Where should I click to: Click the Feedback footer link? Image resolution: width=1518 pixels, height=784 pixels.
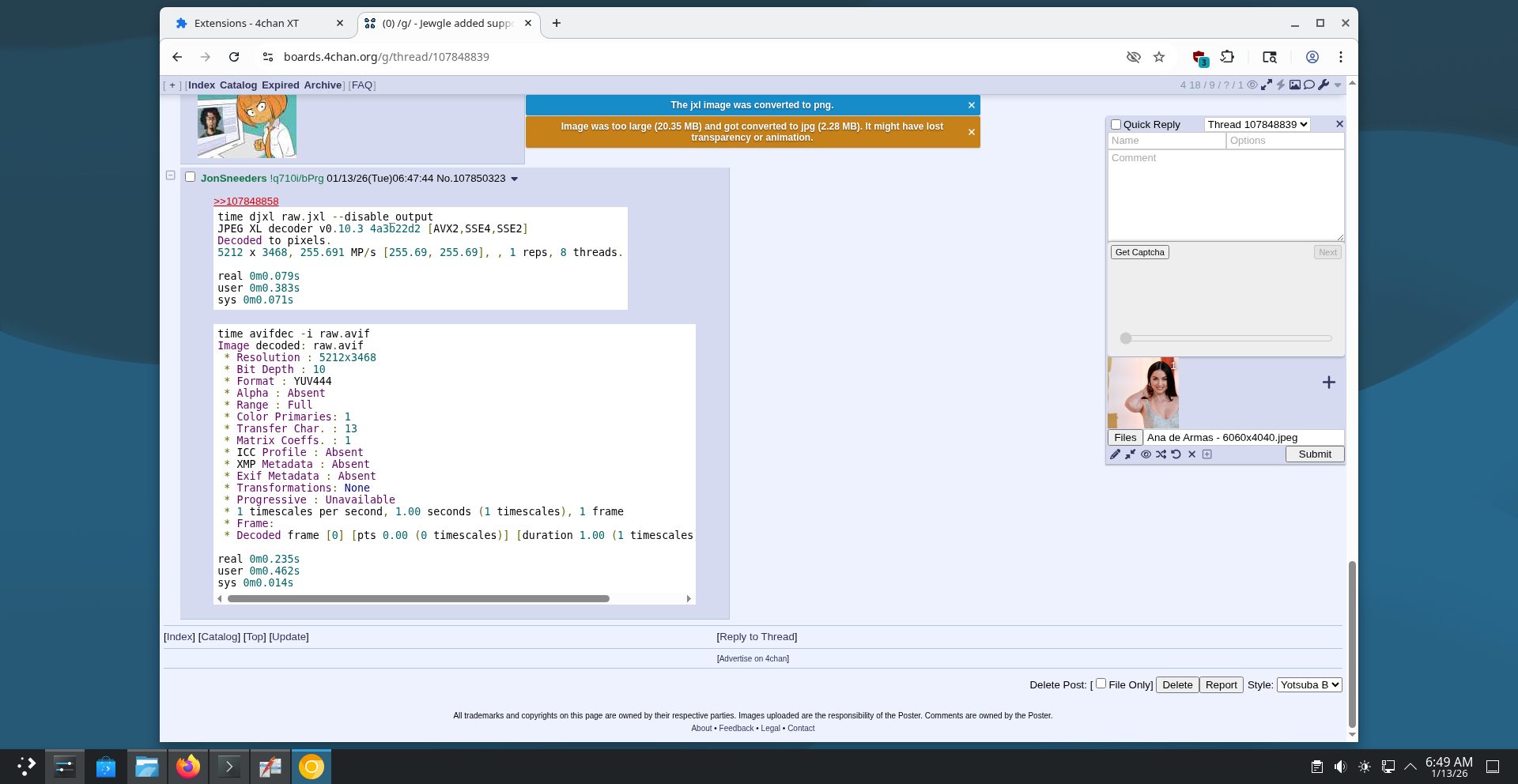[736, 729]
